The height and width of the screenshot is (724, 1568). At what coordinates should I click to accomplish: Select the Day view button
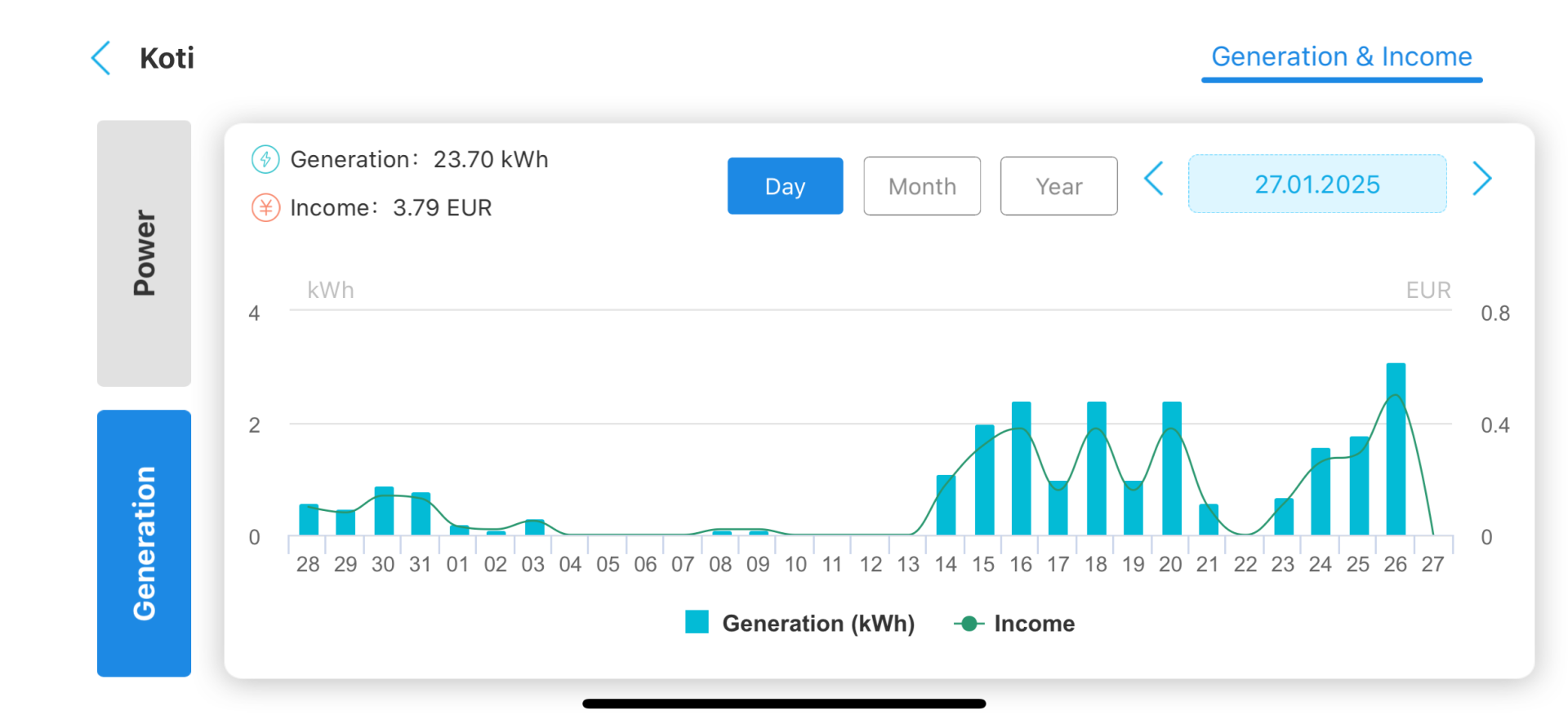[x=785, y=186]
